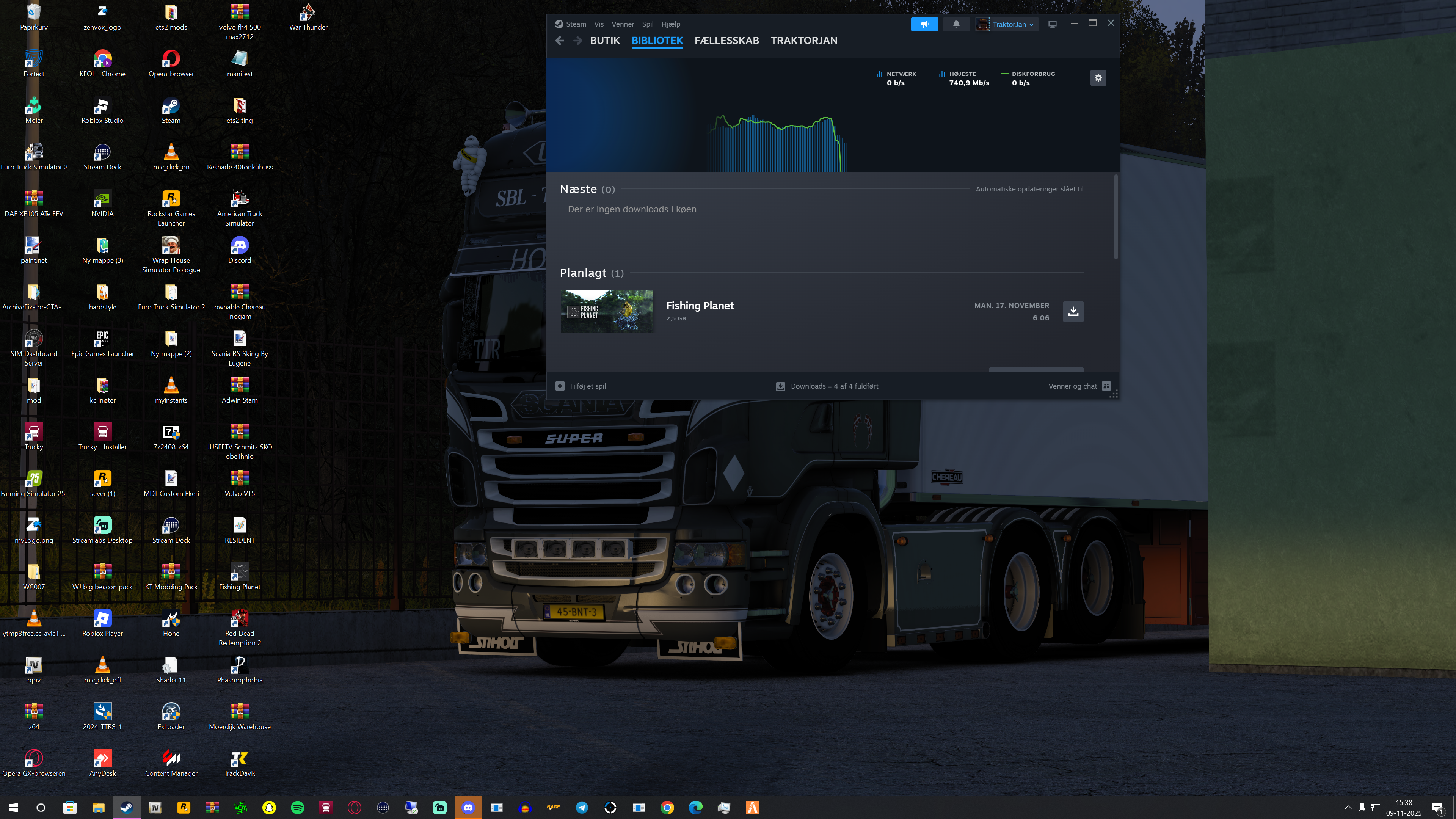Open the Vis menu
The width and height of the screenshot is (1456, 819).
point(599,24)
